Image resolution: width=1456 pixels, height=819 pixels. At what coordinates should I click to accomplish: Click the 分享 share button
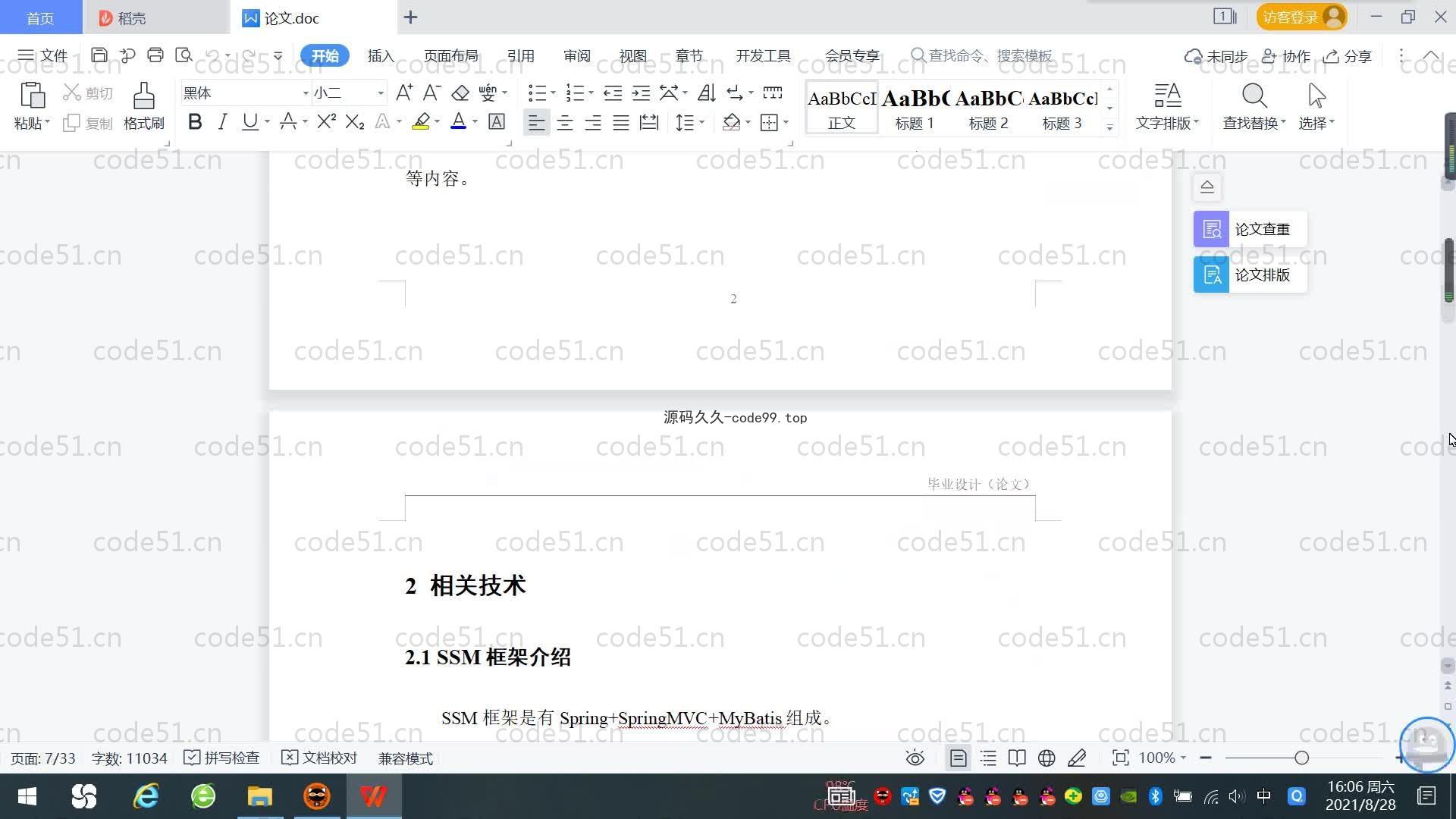click(1348, 56)
